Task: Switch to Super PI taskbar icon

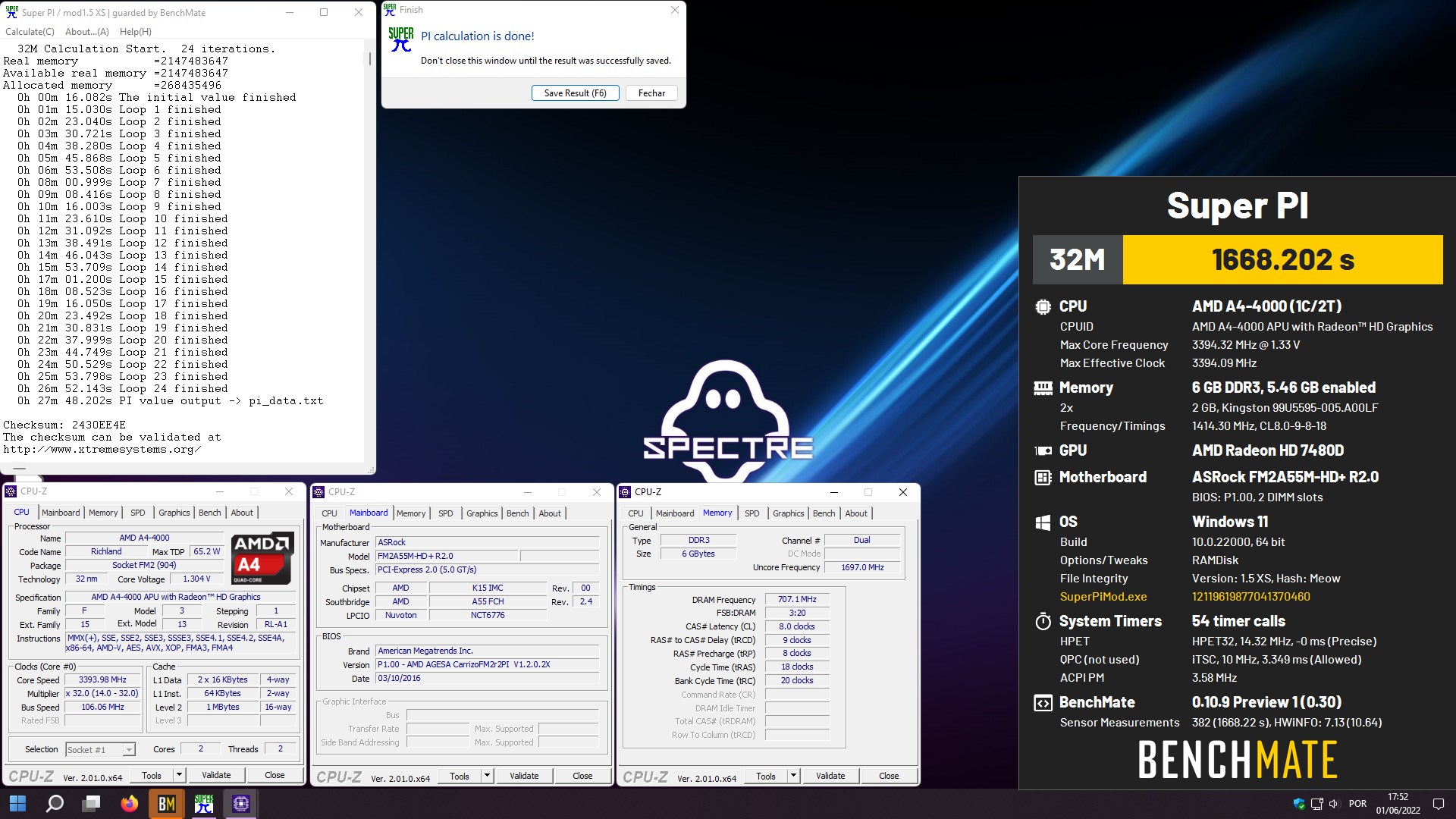Action: click(x=204, y=803)
